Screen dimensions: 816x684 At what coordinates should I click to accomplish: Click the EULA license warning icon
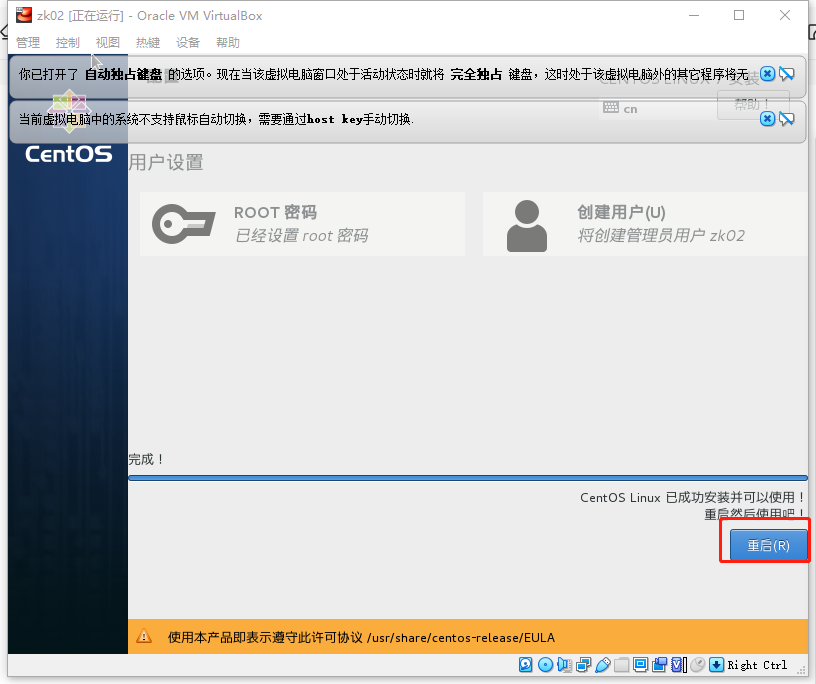(144, 636)
